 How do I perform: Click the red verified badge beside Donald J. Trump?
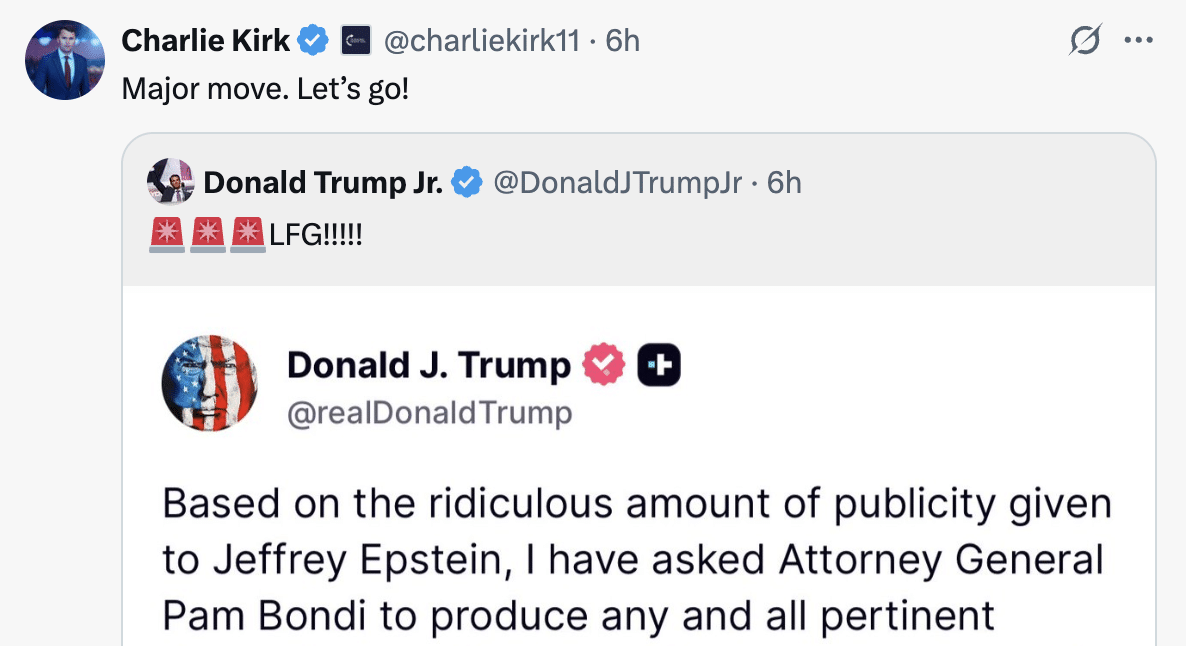pyautogui.click(x=603, y=366)
